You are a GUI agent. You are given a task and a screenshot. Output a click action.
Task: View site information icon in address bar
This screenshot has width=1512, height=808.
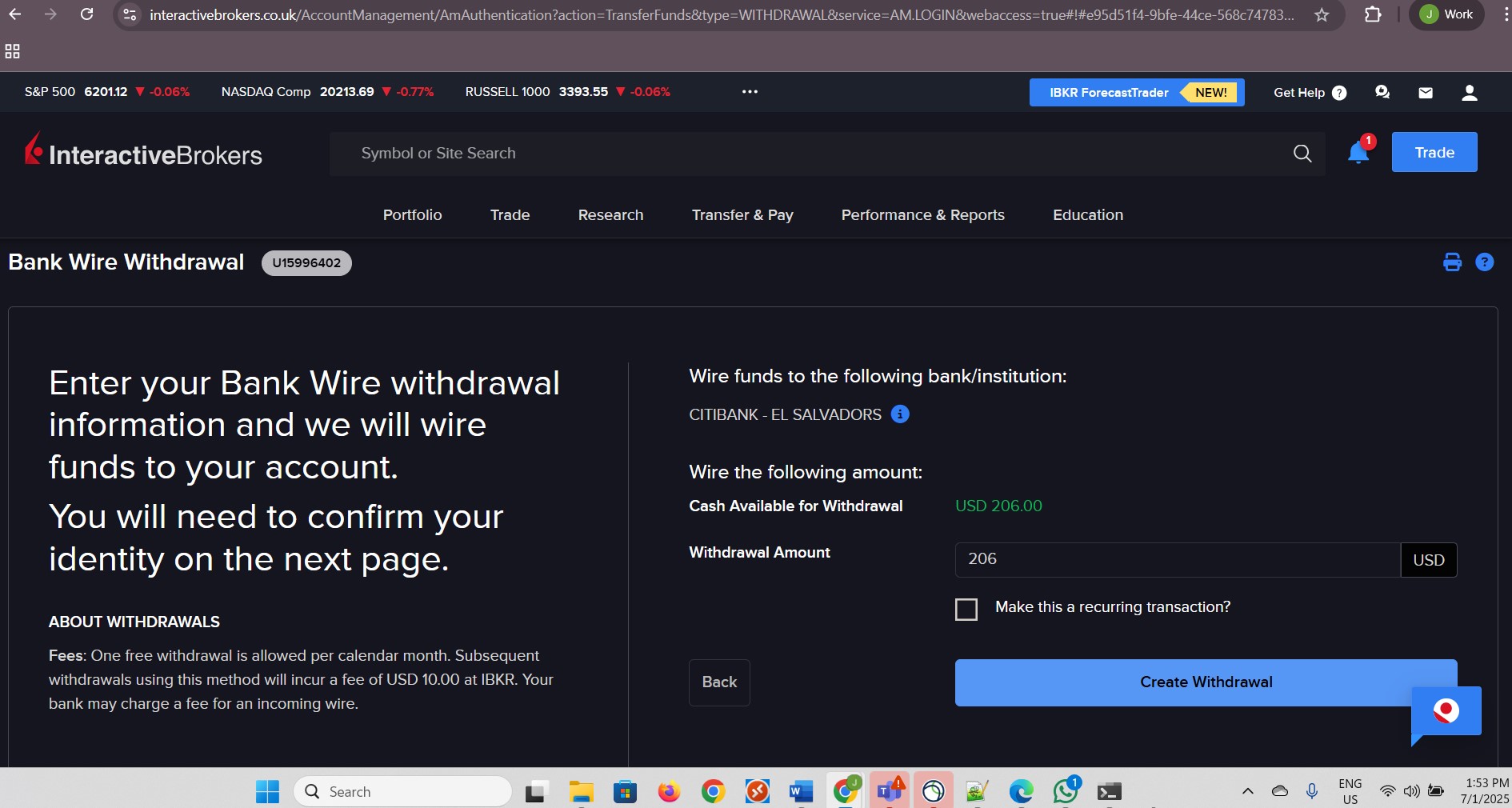(x=130, y=14)
